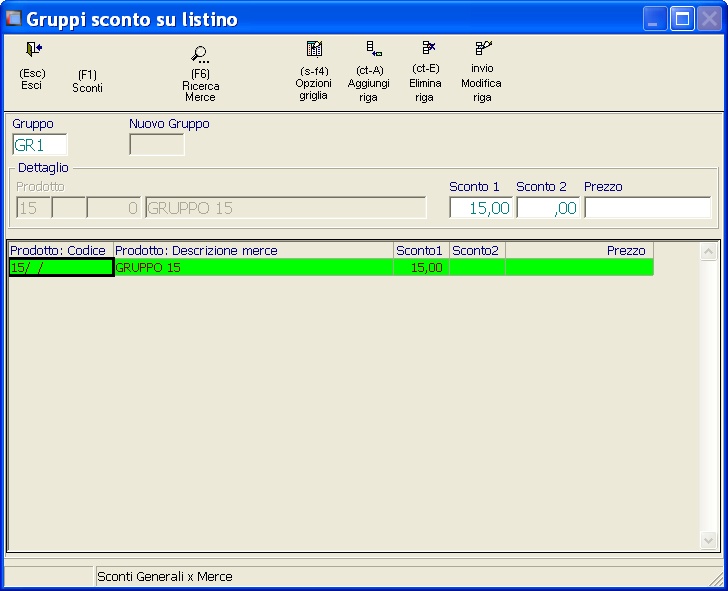Open the Opzioni griglia grid icon
This screenshot has height=591, width=728.
(x=314, y=48)
